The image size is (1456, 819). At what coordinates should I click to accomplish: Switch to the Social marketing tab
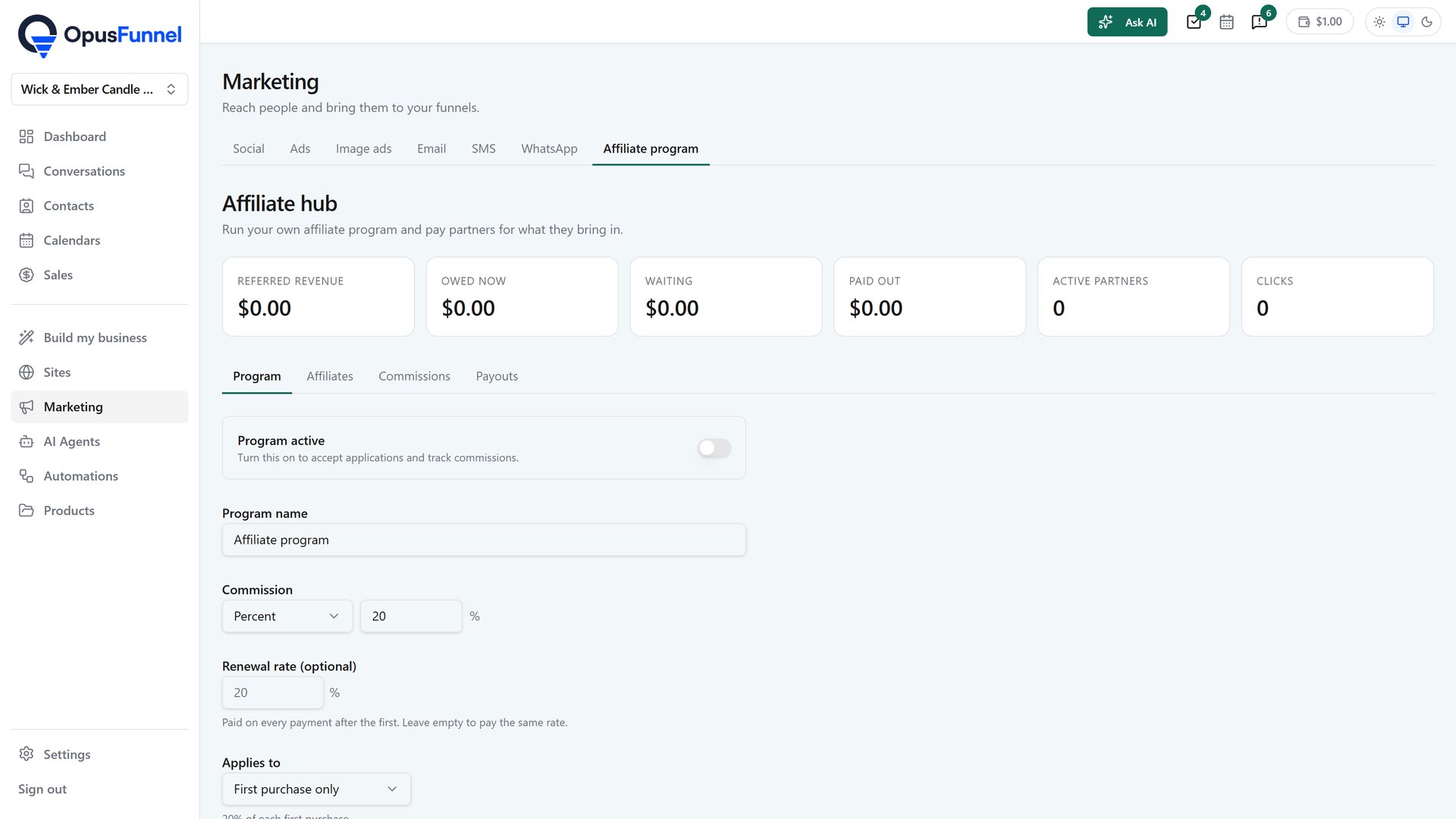click(x=249, y=149)
